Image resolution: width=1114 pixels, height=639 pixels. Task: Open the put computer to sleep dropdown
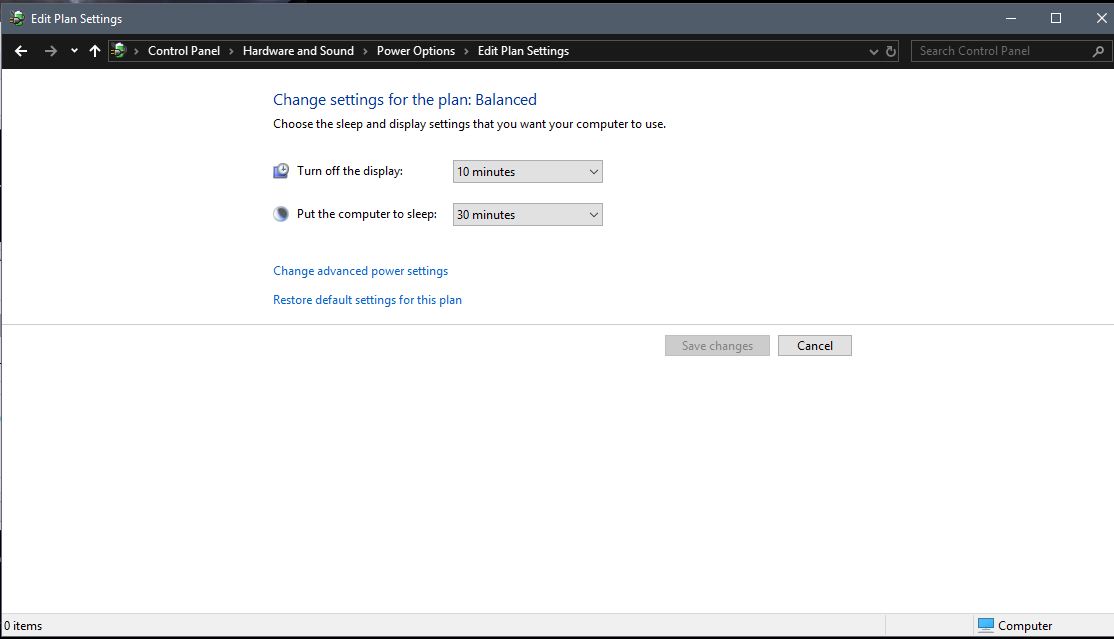[527, 214]
